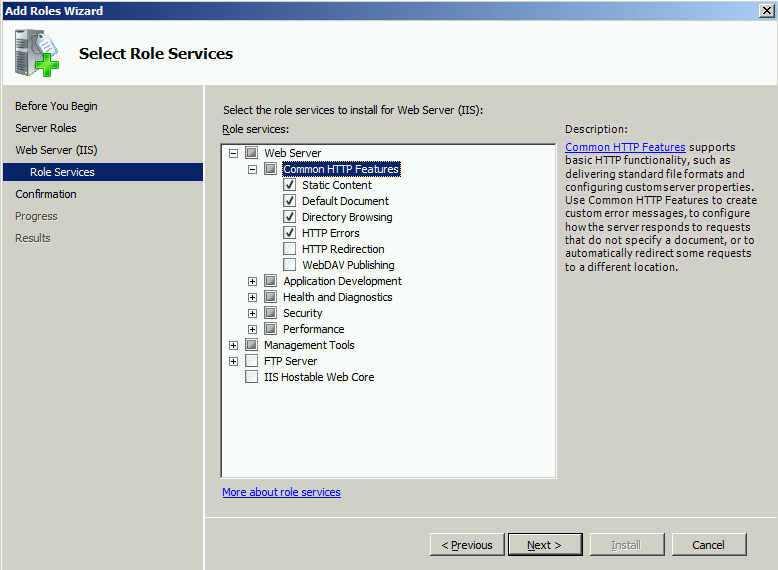The height and width of the screenshot is (570, 778).
Task: Expand the Management Tools node
Action: click(233, 345)
